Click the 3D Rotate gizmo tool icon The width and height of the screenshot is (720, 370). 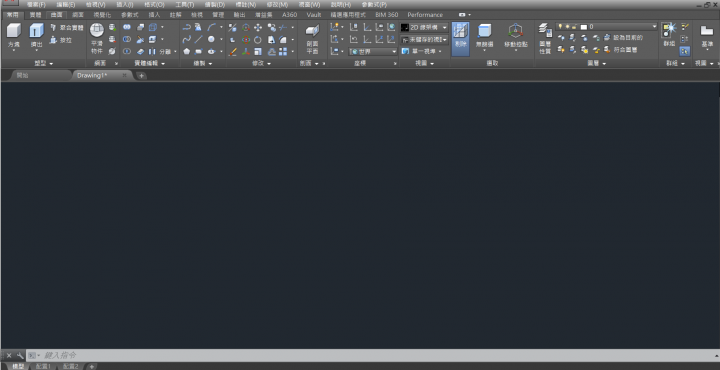[x=246, y=39]
